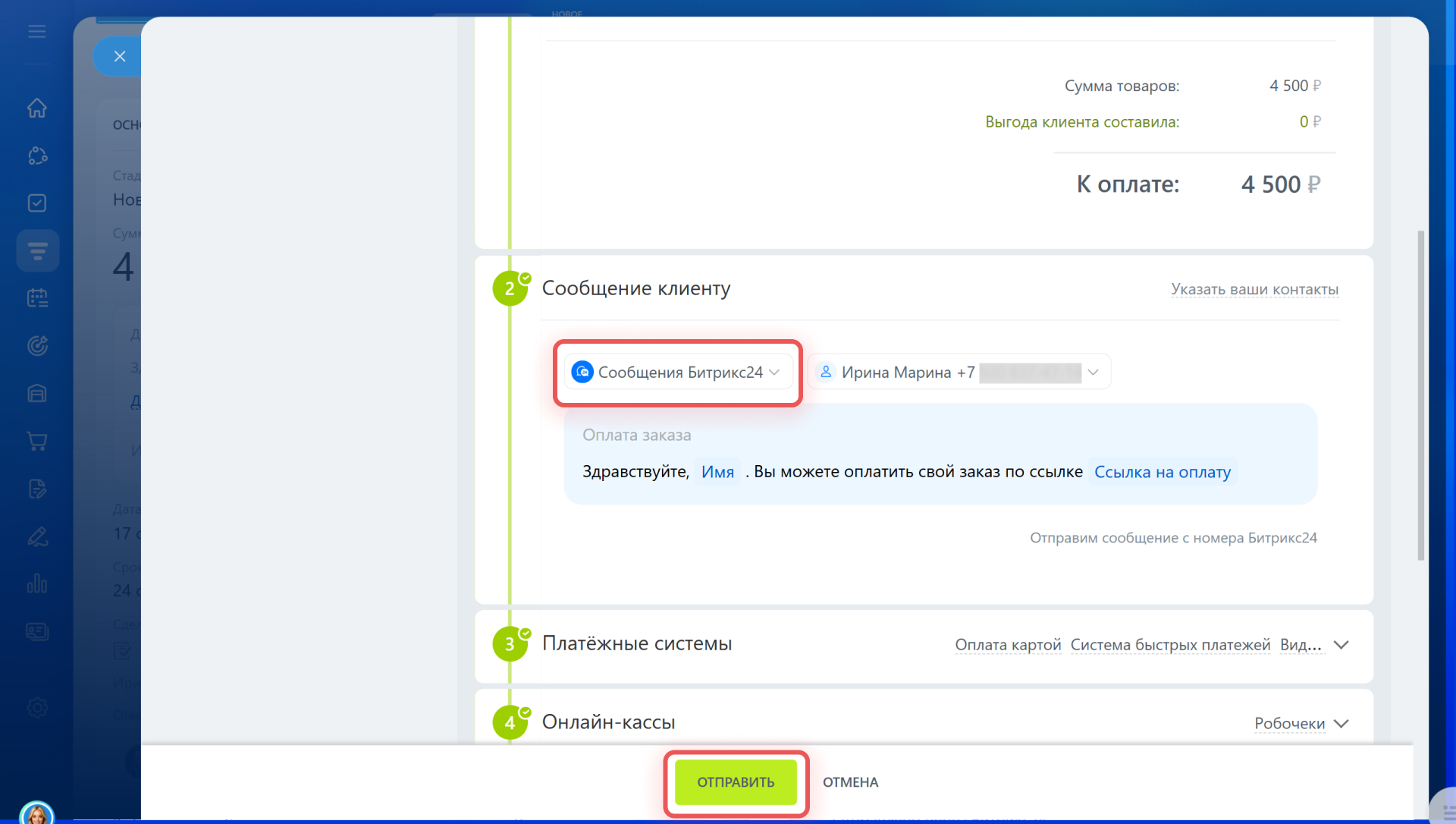Open analytics bar chart icon in sidebar
The width and height of the screenshot is (1456, 824).
(x=36, y=583)
